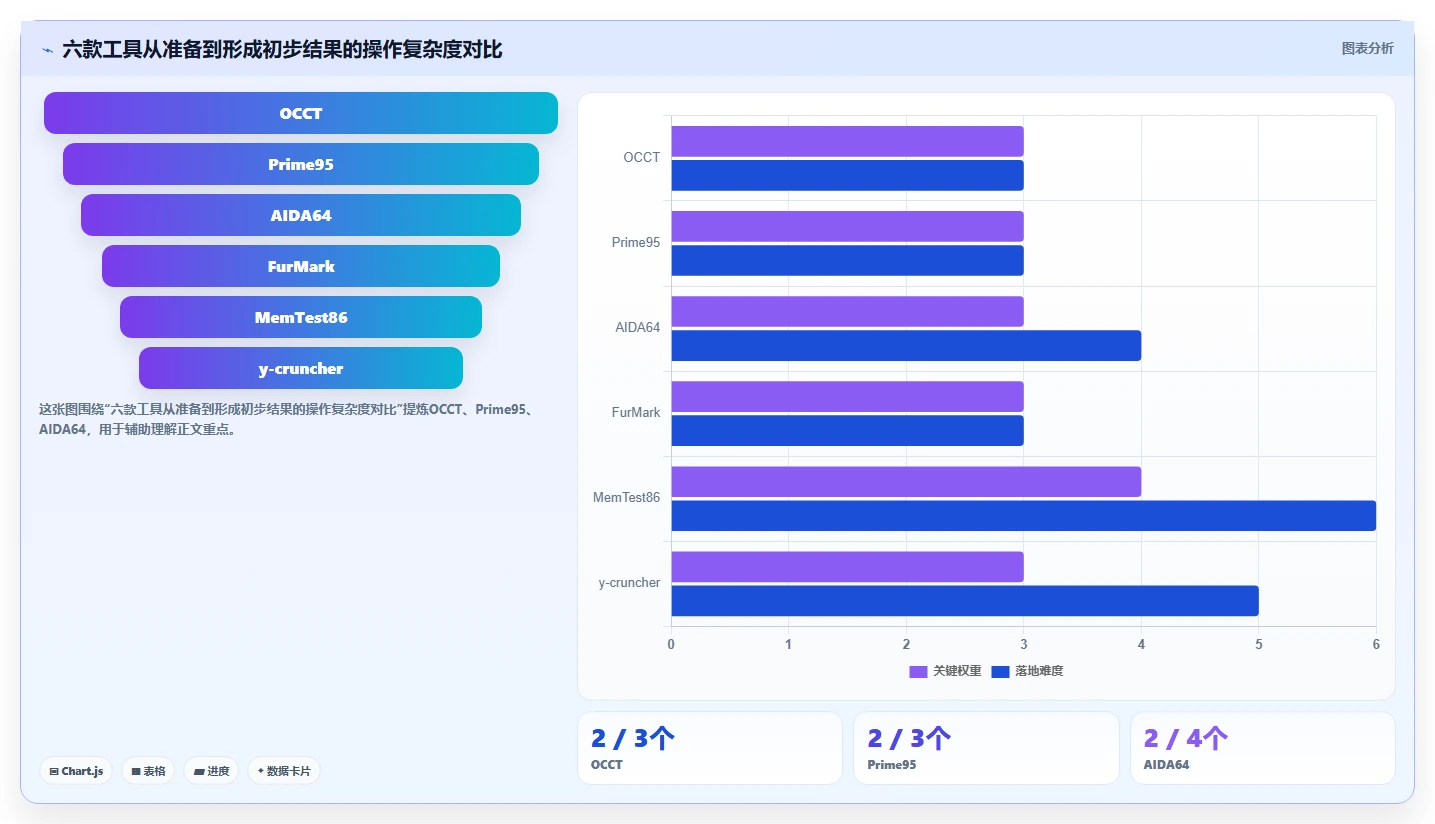Toggle the 关键权重 legend swatch
Image resolution: width=1435 pixels, height=824 pixels.
(918, 672)
